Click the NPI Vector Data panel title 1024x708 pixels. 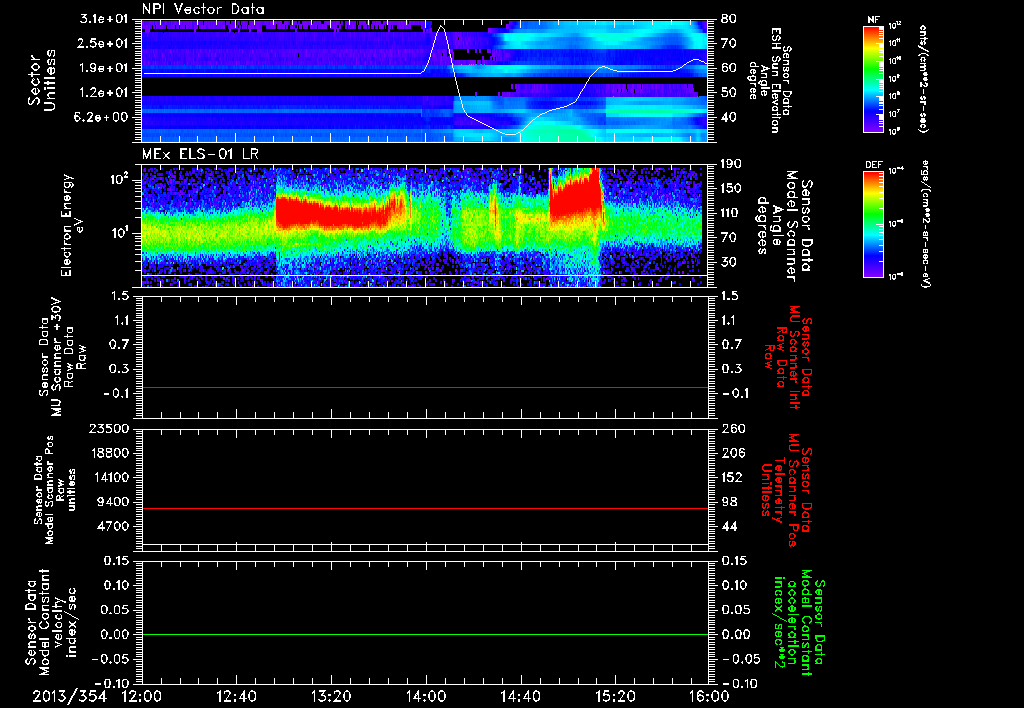(x=203, y=9)
